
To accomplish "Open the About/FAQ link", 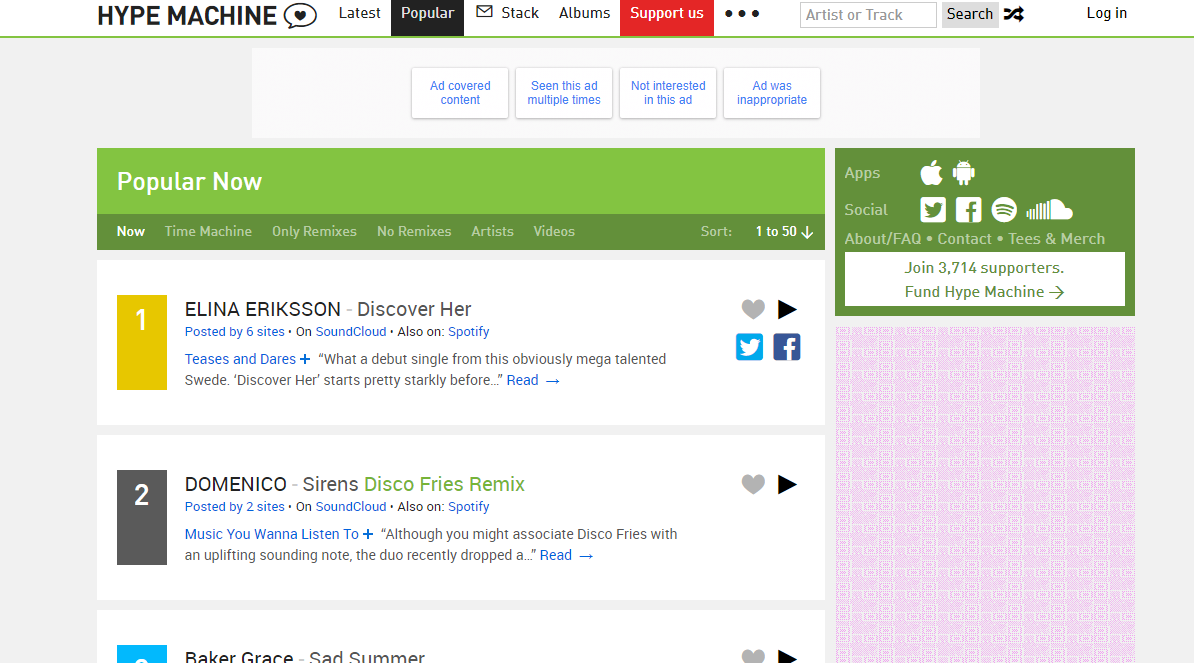I will pyautogui.click(x=883, y=239).
